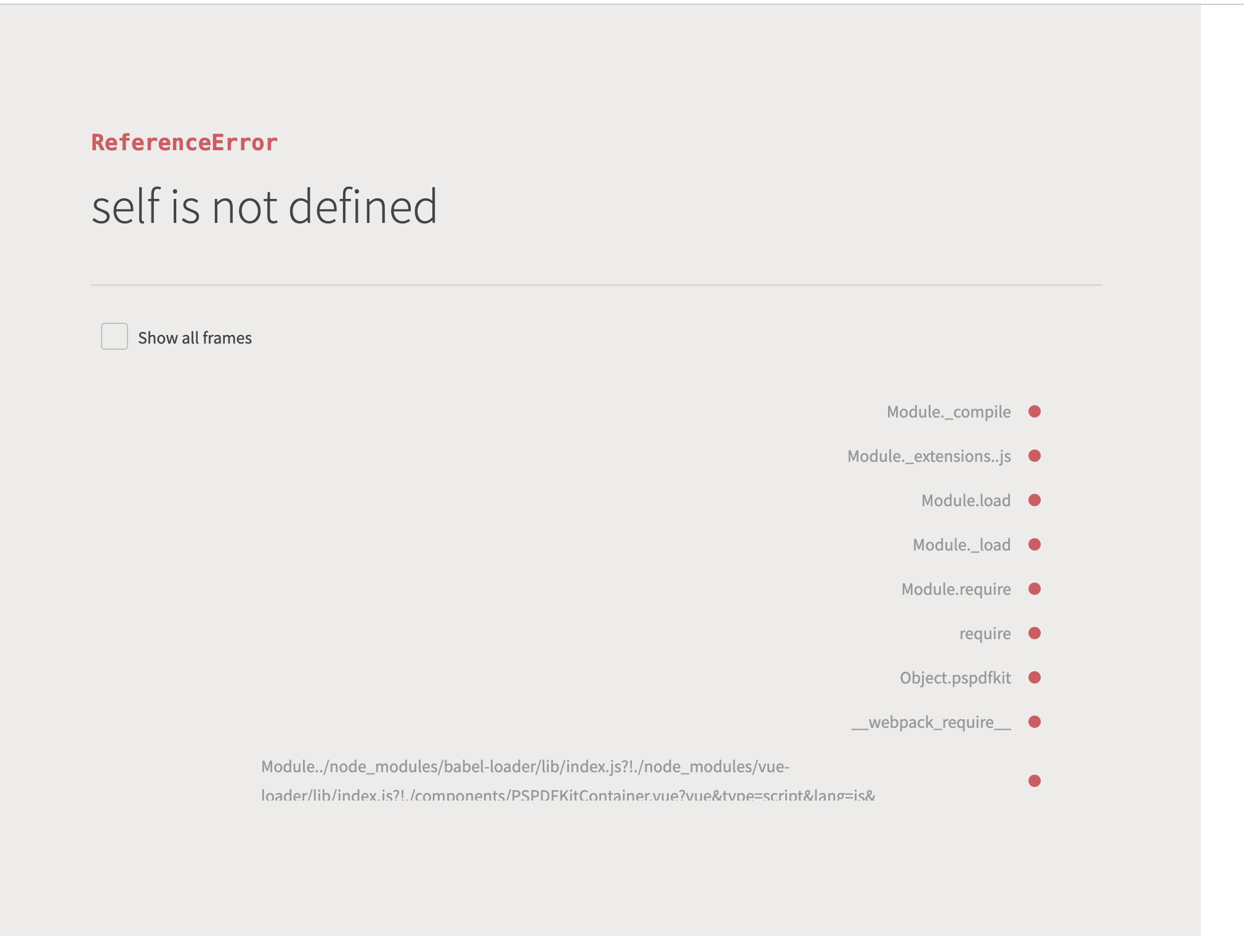Click the red dot beside Module._extensions..js

tap(1035, 456)
